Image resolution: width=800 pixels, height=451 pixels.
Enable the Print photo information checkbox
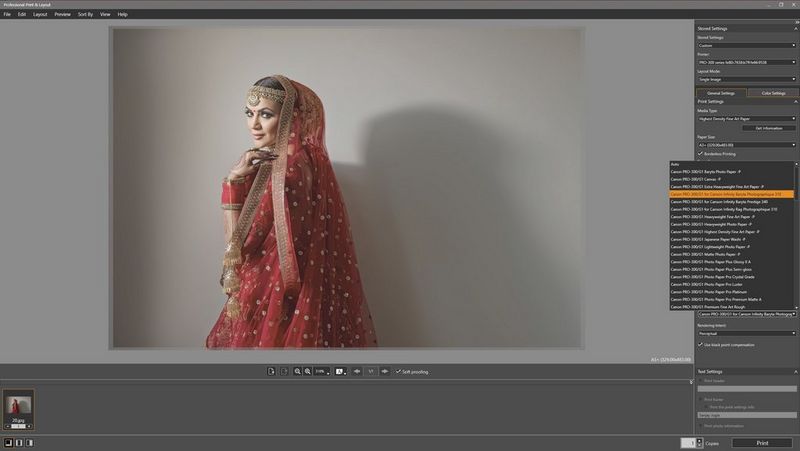pyautogui.click(x=701, y=426)
